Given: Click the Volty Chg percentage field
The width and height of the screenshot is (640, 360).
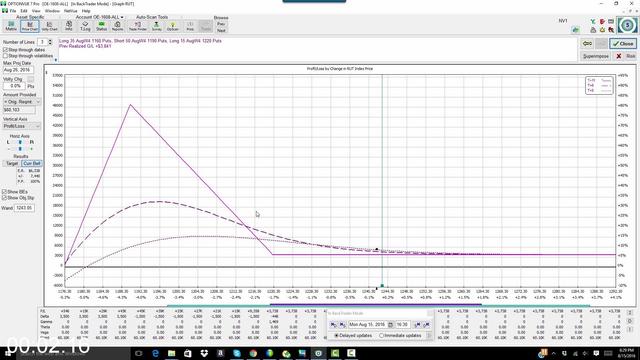Looking at the screenshot, I should pyautogui.click(x=14, y=86).
